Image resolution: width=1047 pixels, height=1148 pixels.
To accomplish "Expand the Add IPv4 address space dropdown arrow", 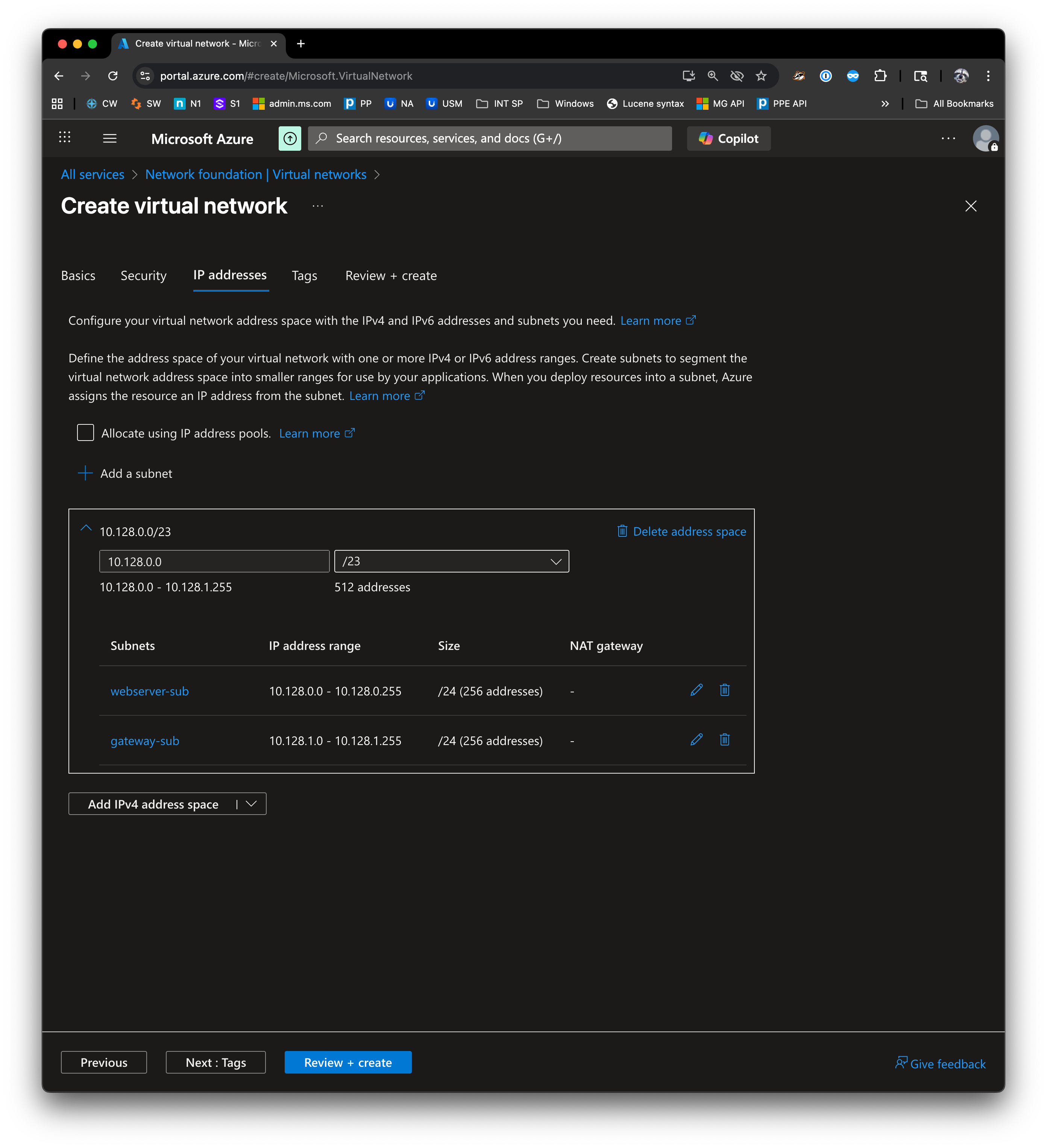I will point(251,803).
